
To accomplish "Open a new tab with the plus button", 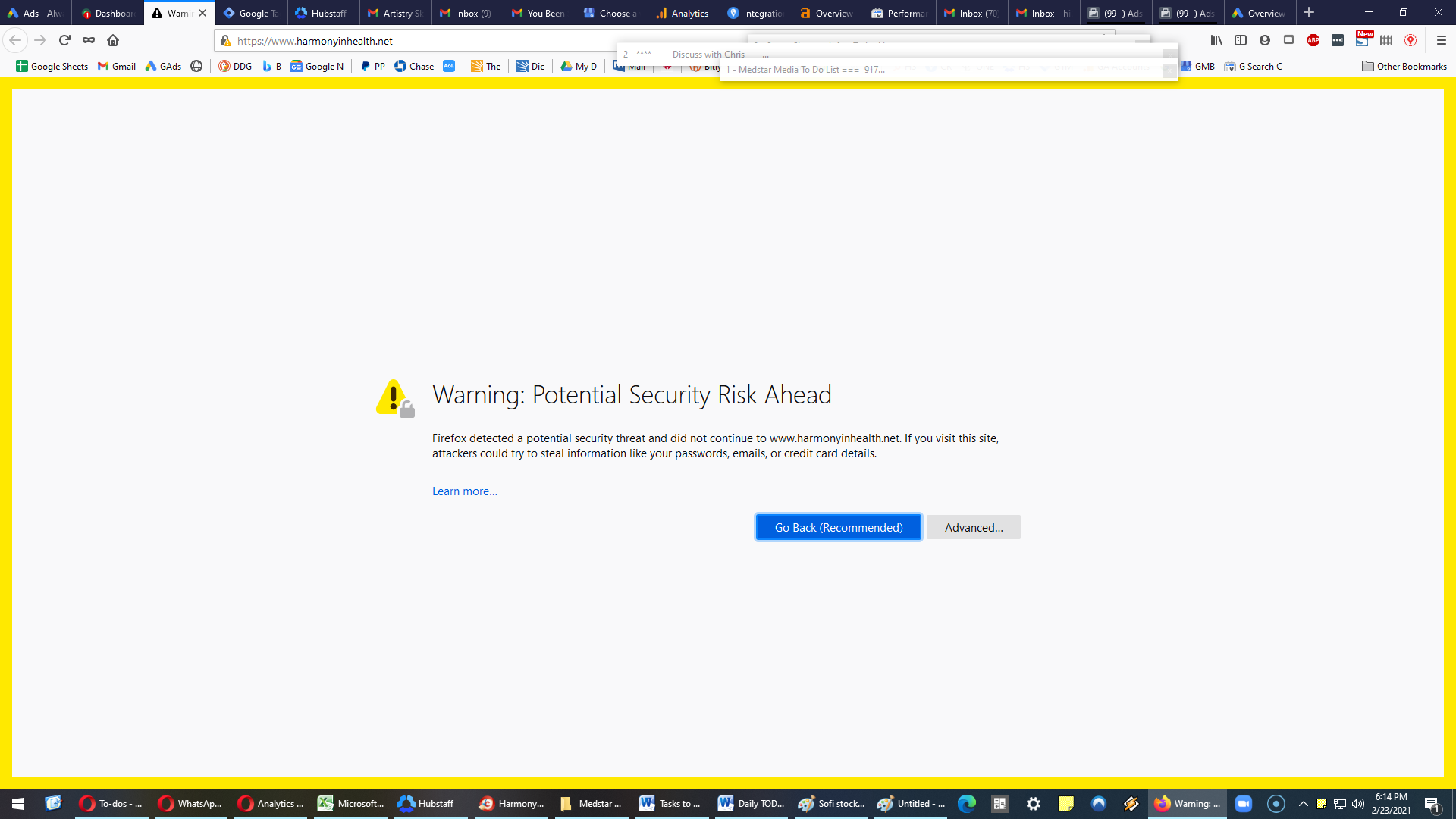I will [x=1309, y=13].
